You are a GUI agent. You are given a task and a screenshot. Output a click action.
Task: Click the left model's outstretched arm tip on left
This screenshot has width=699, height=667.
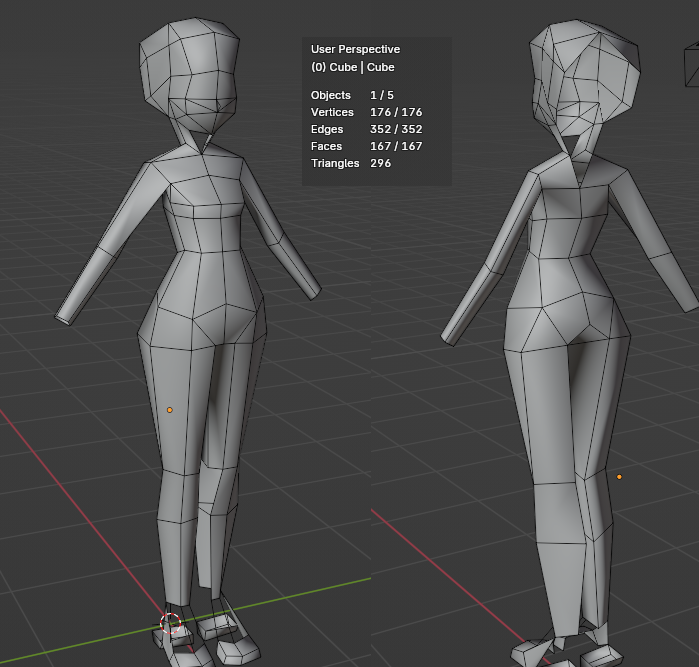[x=67, y=314]
